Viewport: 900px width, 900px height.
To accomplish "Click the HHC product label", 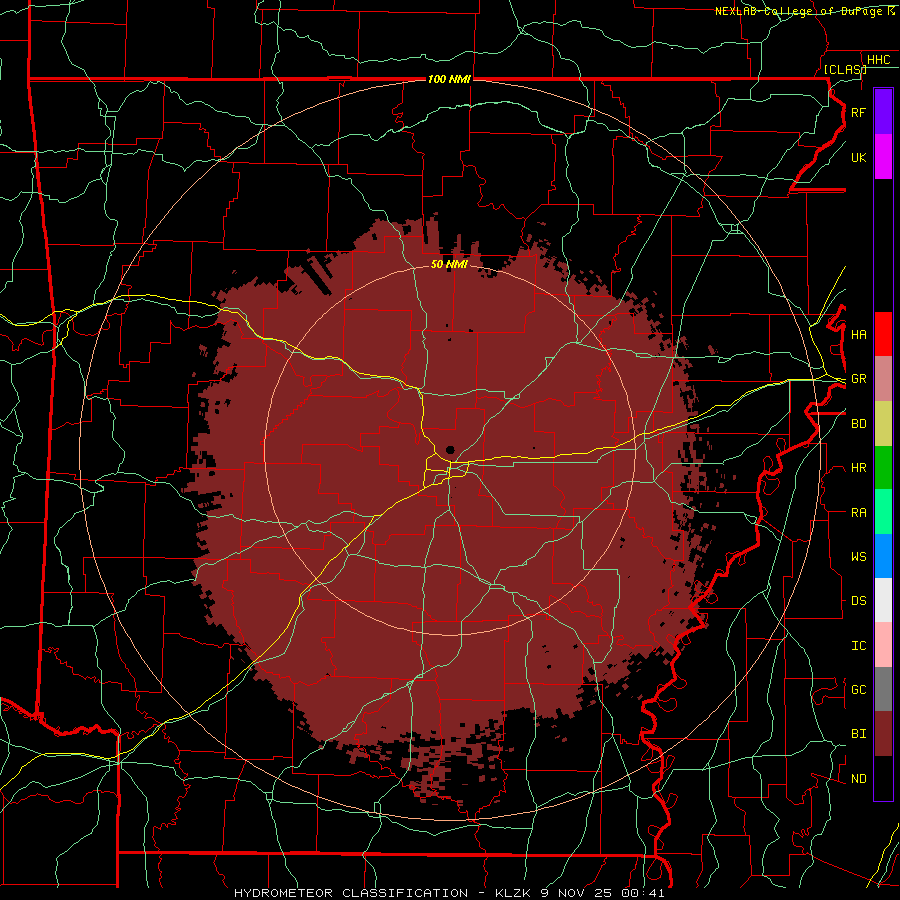I will pos(878,60).
